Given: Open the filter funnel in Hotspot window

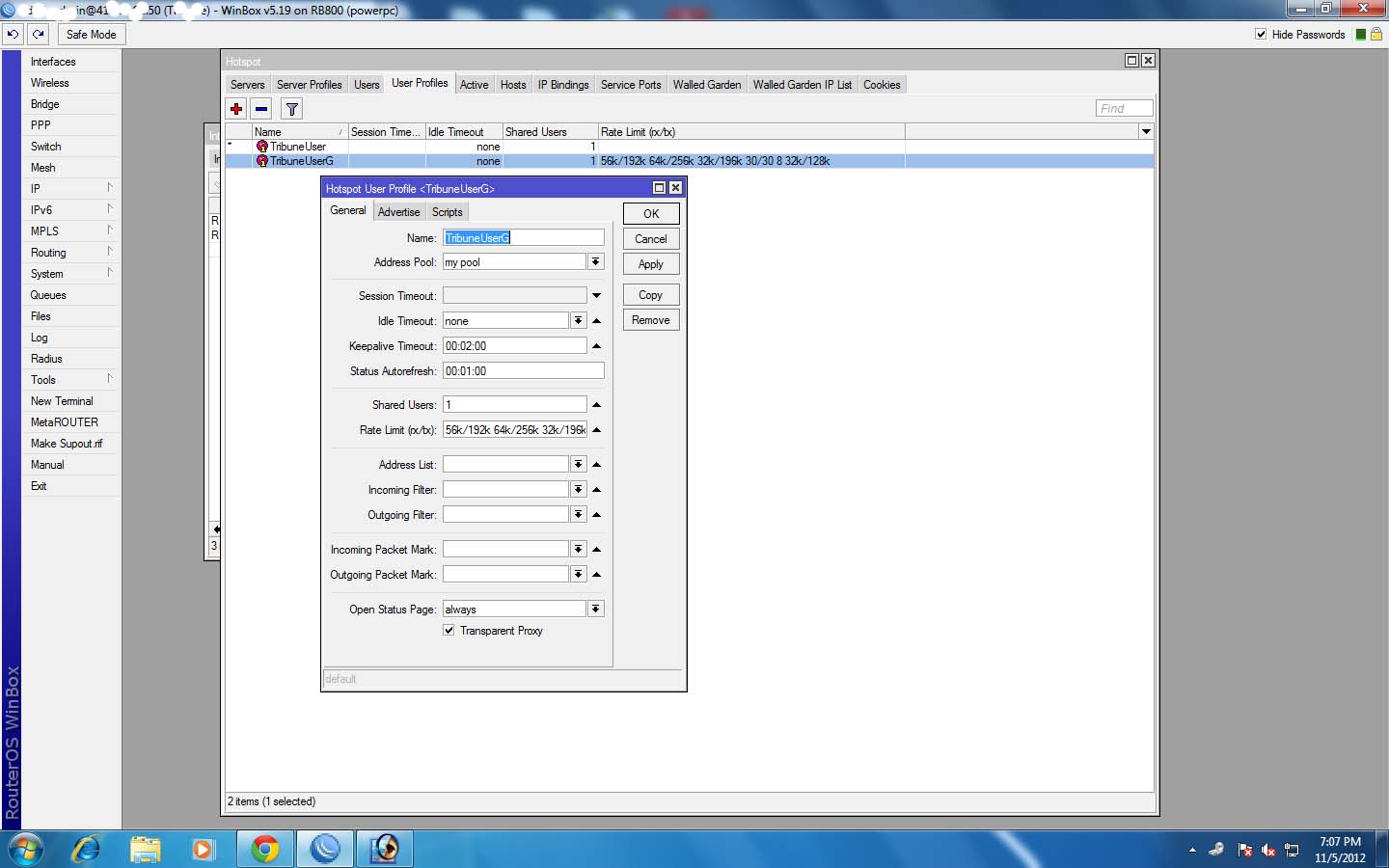Looking at the screenshot, I should [292, 109].
